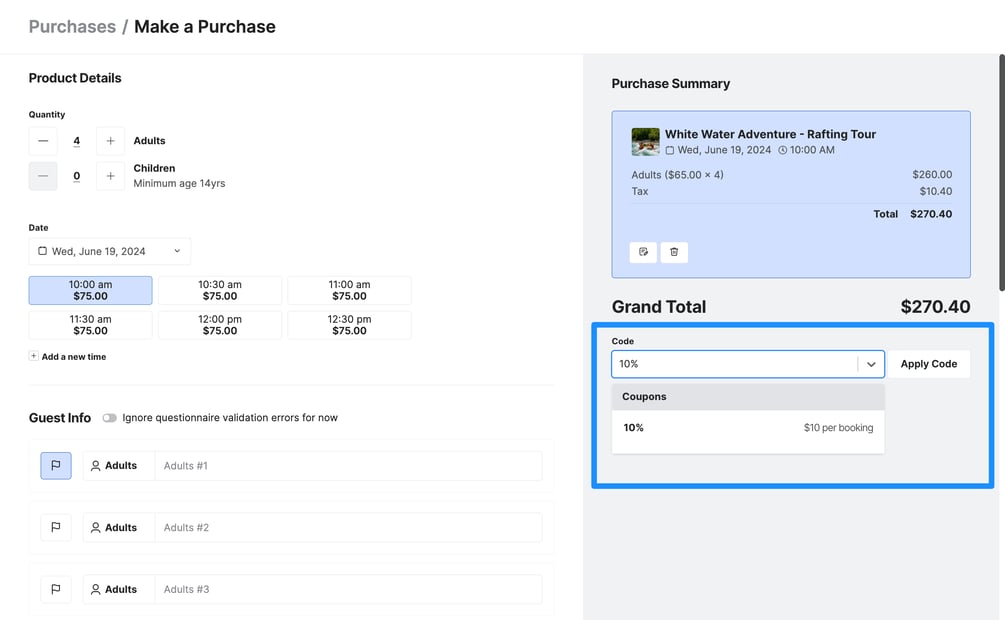
Task: Open the Code dropdown with the chevron
Action: tap(871, 364)
